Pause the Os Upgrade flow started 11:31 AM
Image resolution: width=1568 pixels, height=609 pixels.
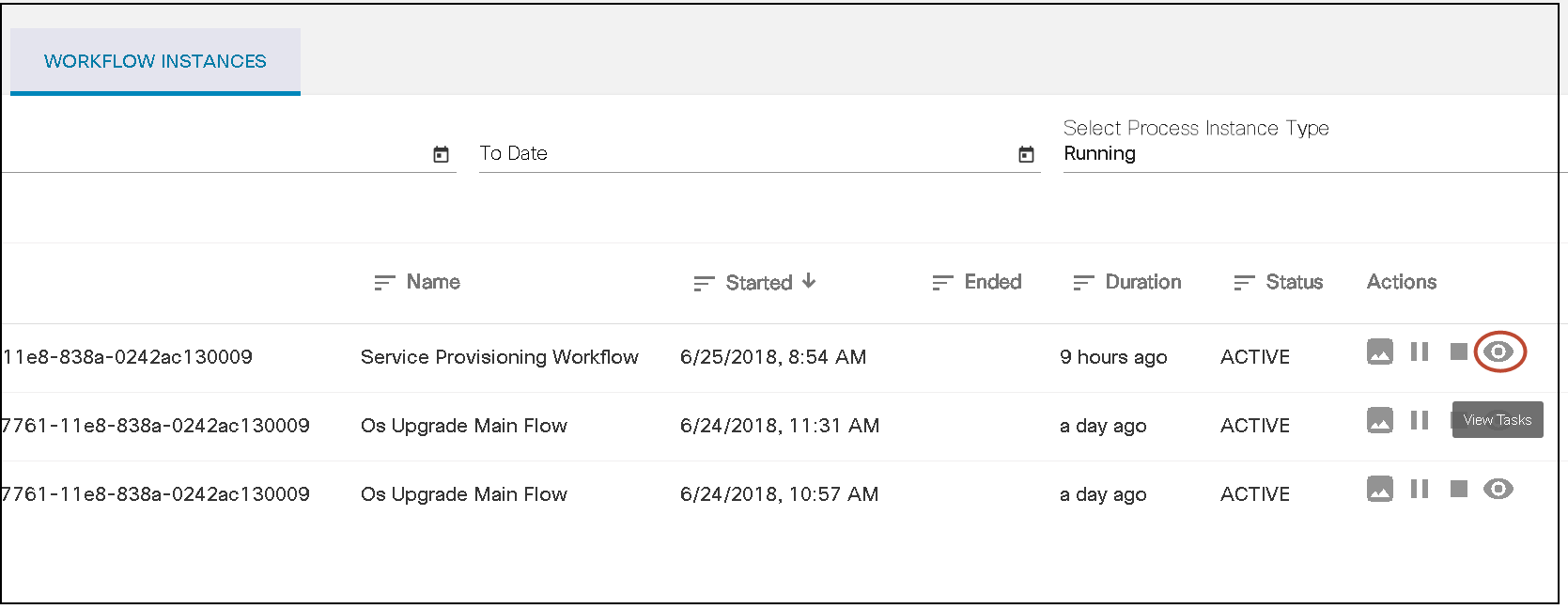[x=1420, y=420]
